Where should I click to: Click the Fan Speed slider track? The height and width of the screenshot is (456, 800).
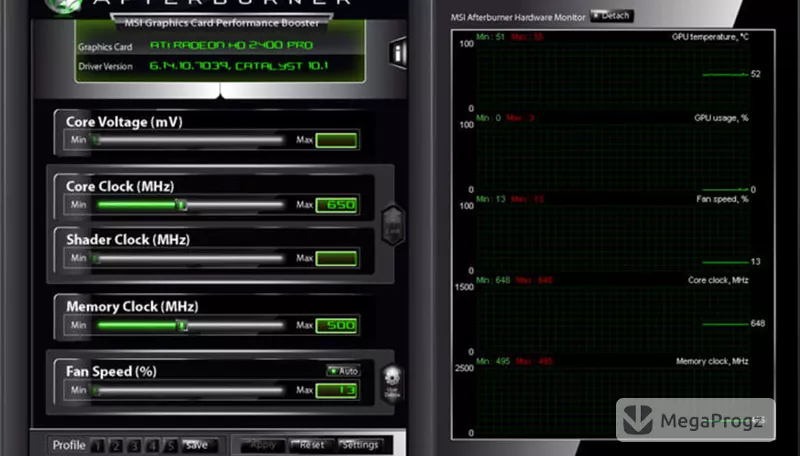(x=189, y=391)
